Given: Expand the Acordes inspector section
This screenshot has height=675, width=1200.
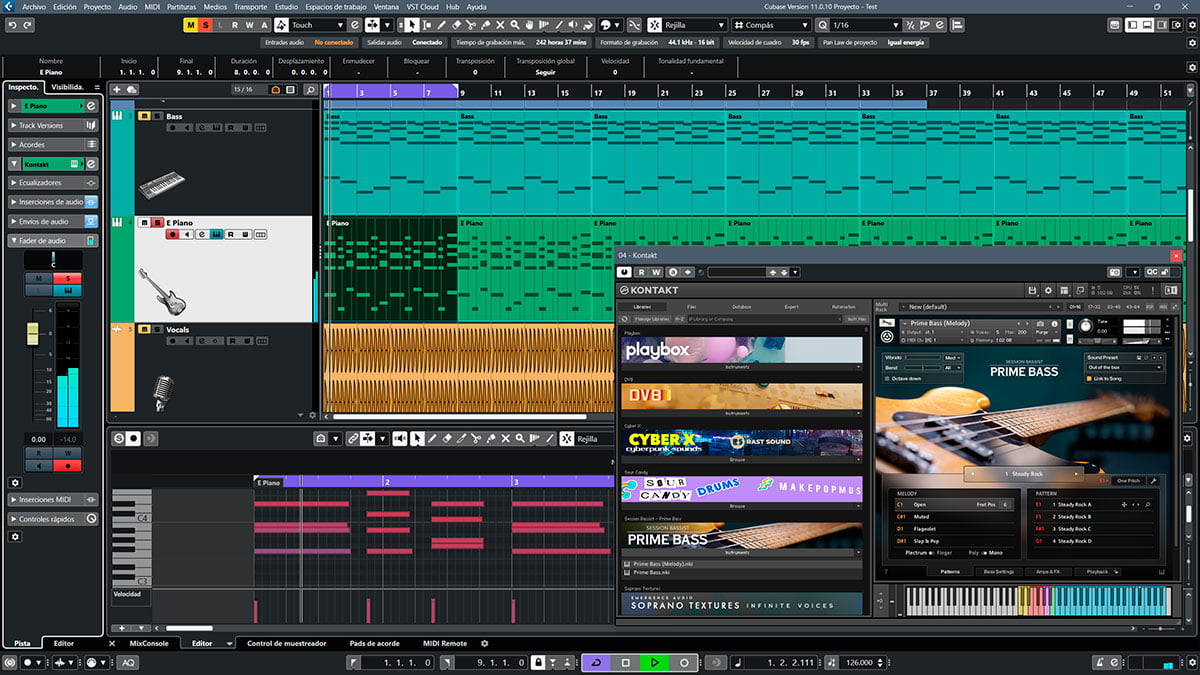Looking at the screenshot, I should (54, 145).
